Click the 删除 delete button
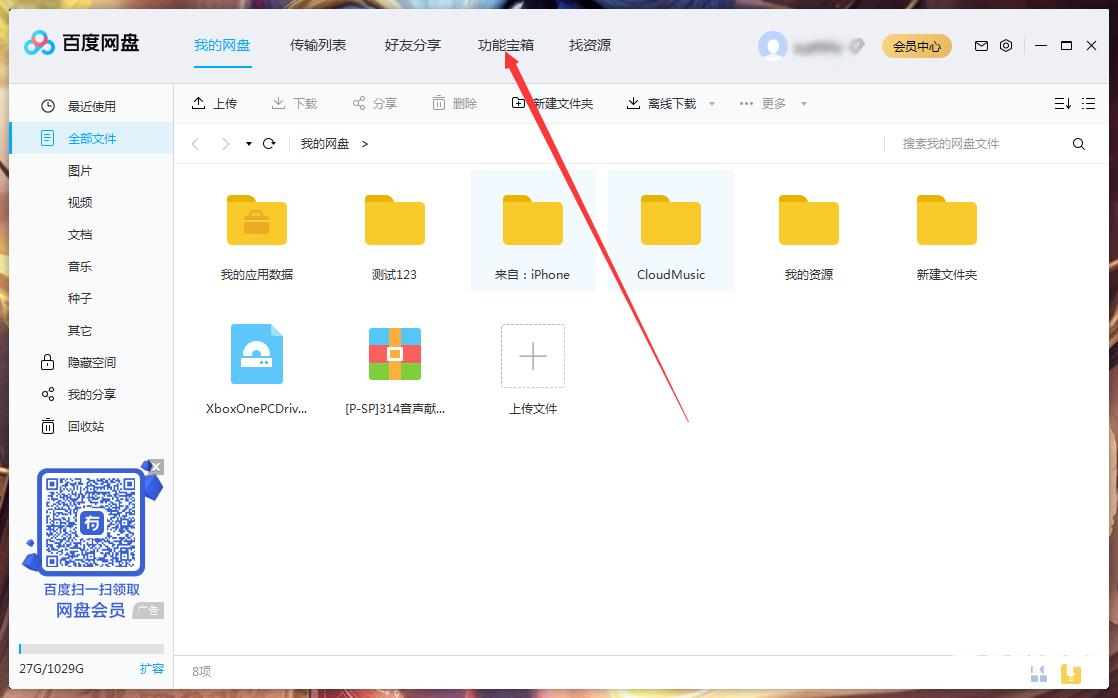 (454, 103)
